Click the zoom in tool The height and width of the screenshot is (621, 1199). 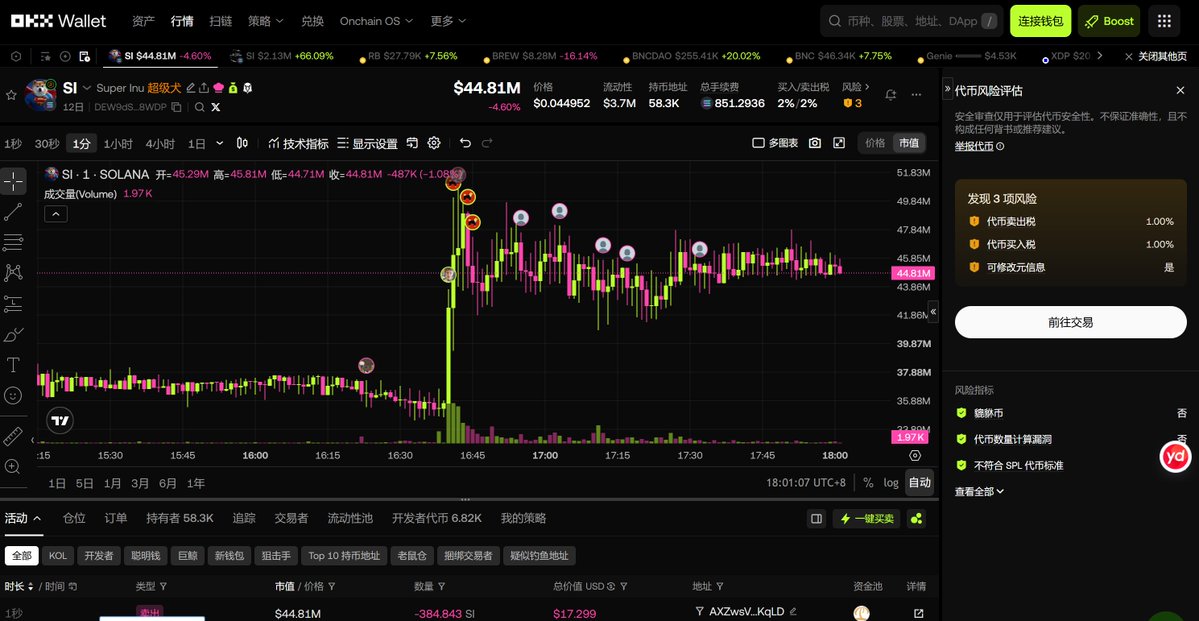(x=13, y=467)
